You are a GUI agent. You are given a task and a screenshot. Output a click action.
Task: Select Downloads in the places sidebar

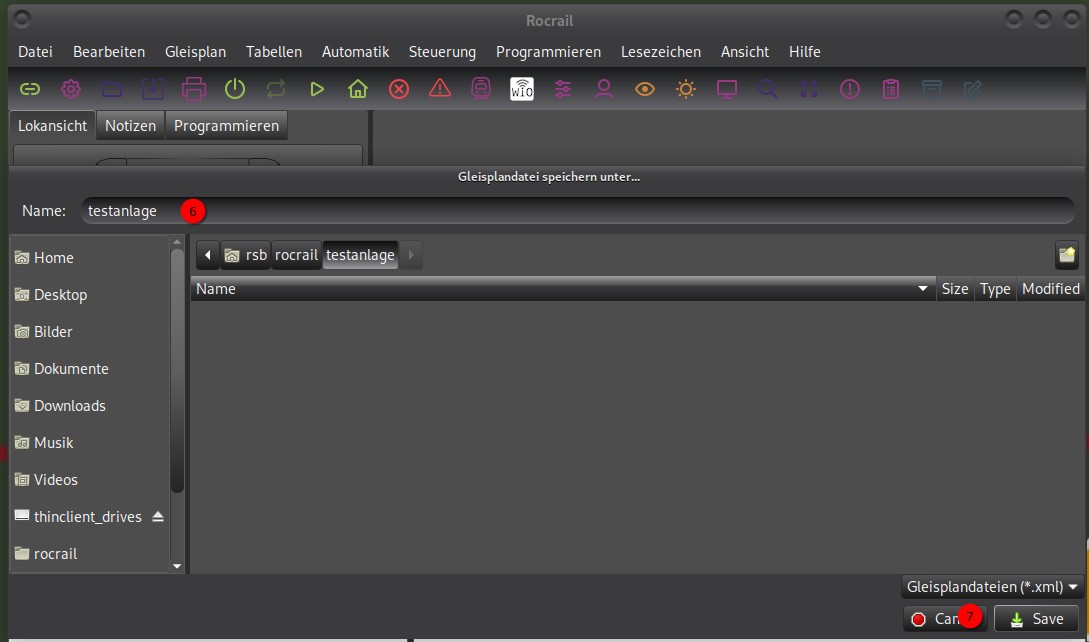tap(69, 406)
